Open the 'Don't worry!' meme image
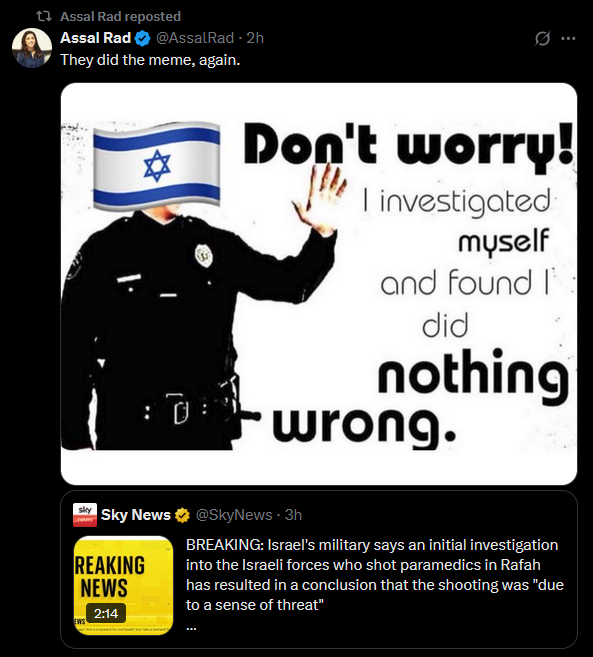593x657 pixels. [x=319, y=284]
